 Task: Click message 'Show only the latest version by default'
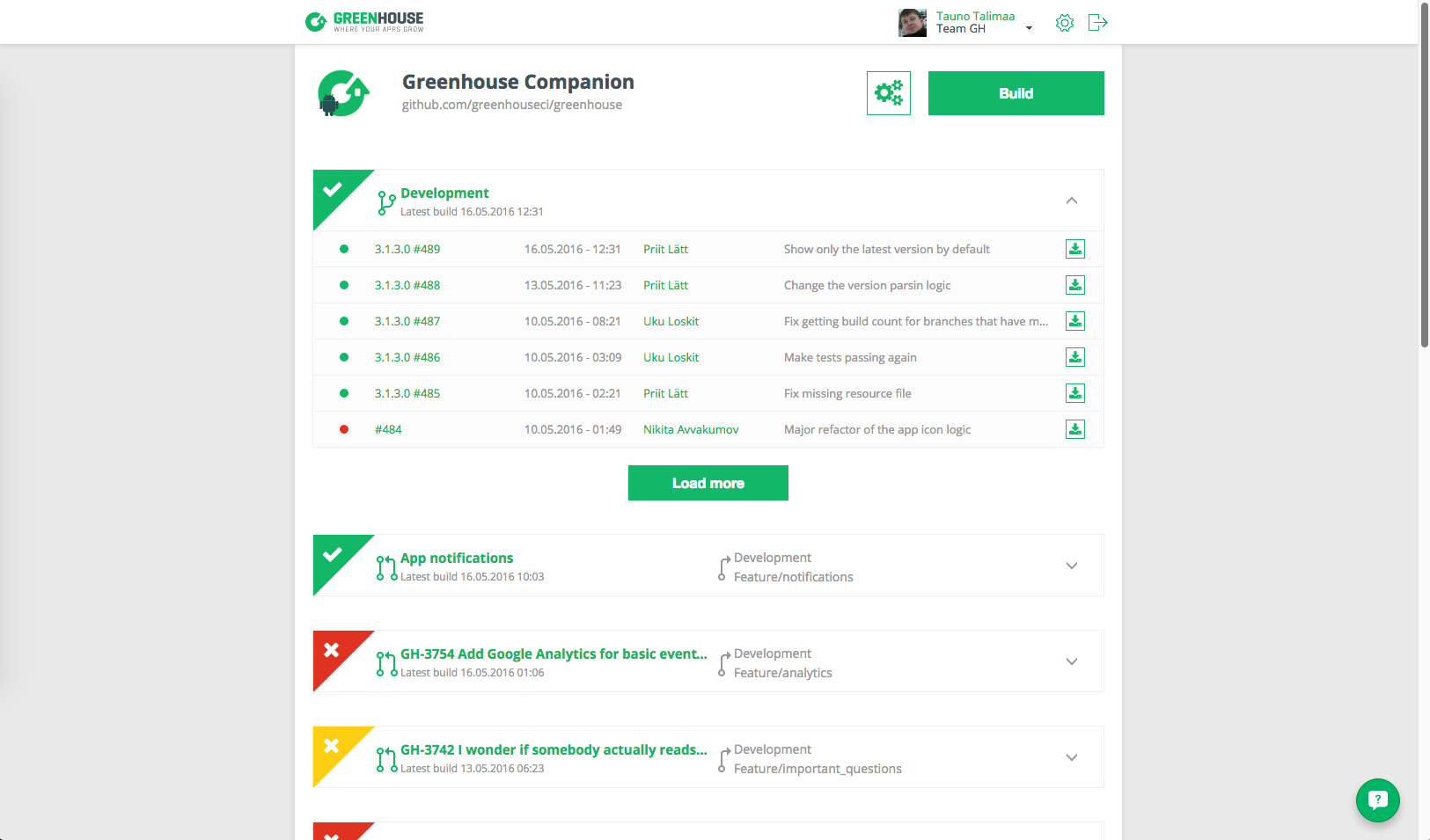887,249
